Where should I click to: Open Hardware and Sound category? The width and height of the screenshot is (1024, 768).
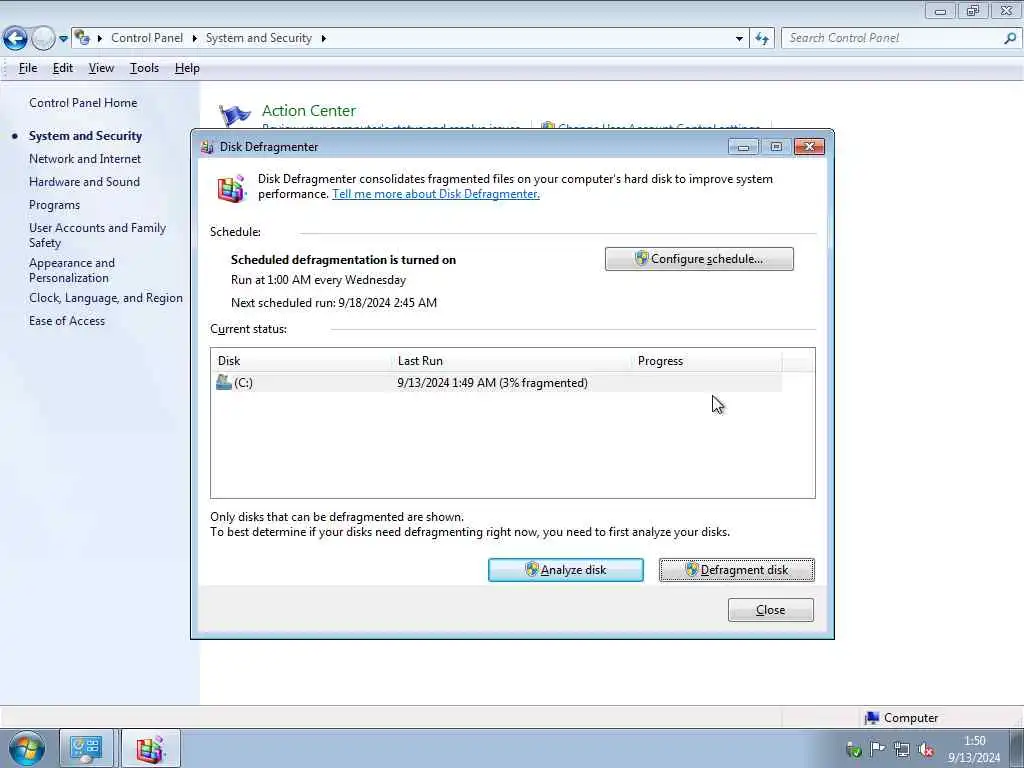[84, 182]
